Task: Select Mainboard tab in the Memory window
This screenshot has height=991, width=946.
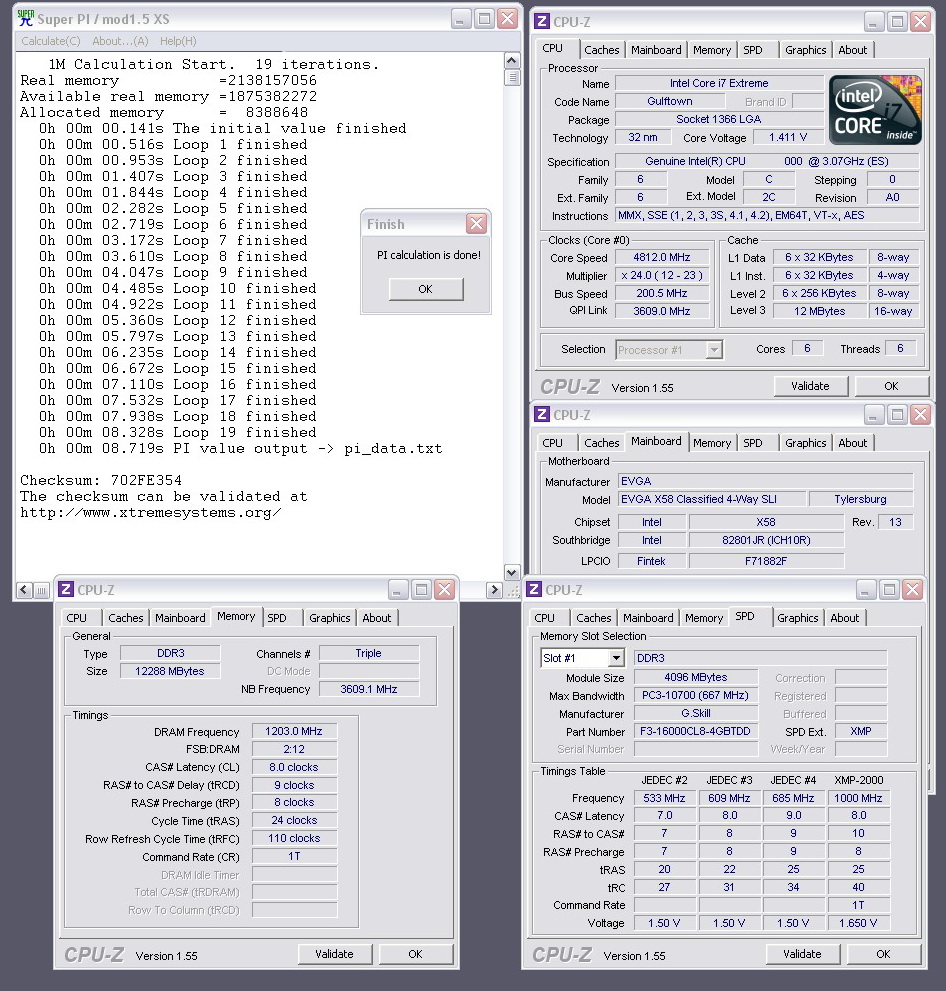Action: pyautogui.click(x=180, y=618)
